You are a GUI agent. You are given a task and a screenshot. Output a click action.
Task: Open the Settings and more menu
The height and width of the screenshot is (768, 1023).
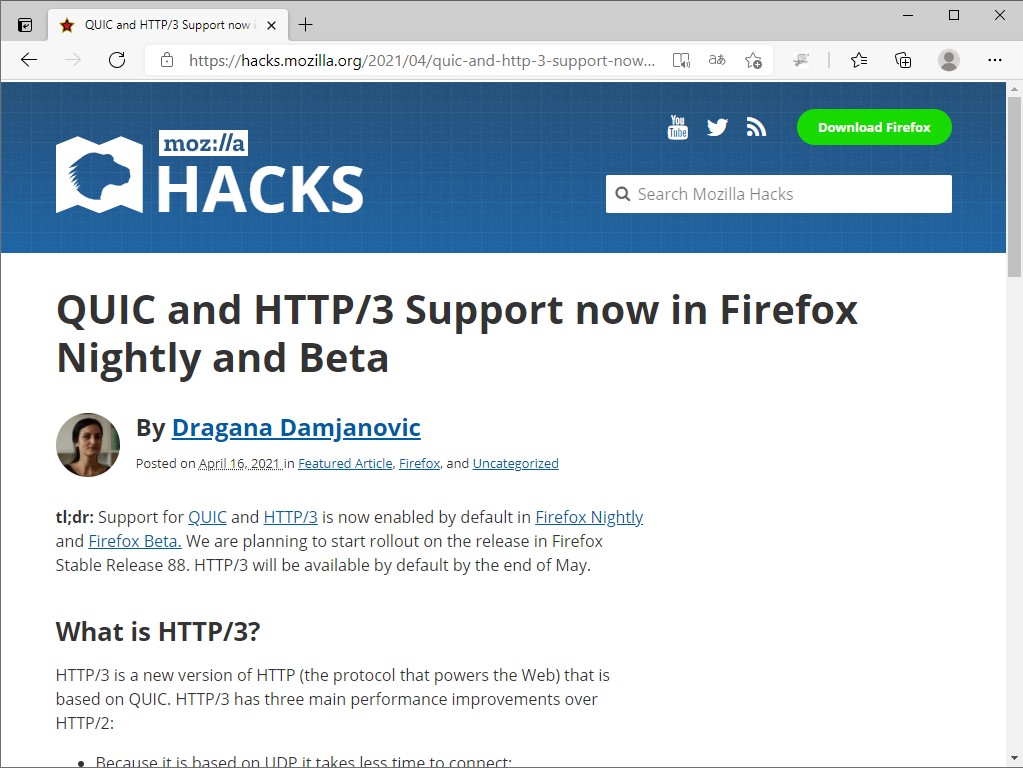point(995,60)
